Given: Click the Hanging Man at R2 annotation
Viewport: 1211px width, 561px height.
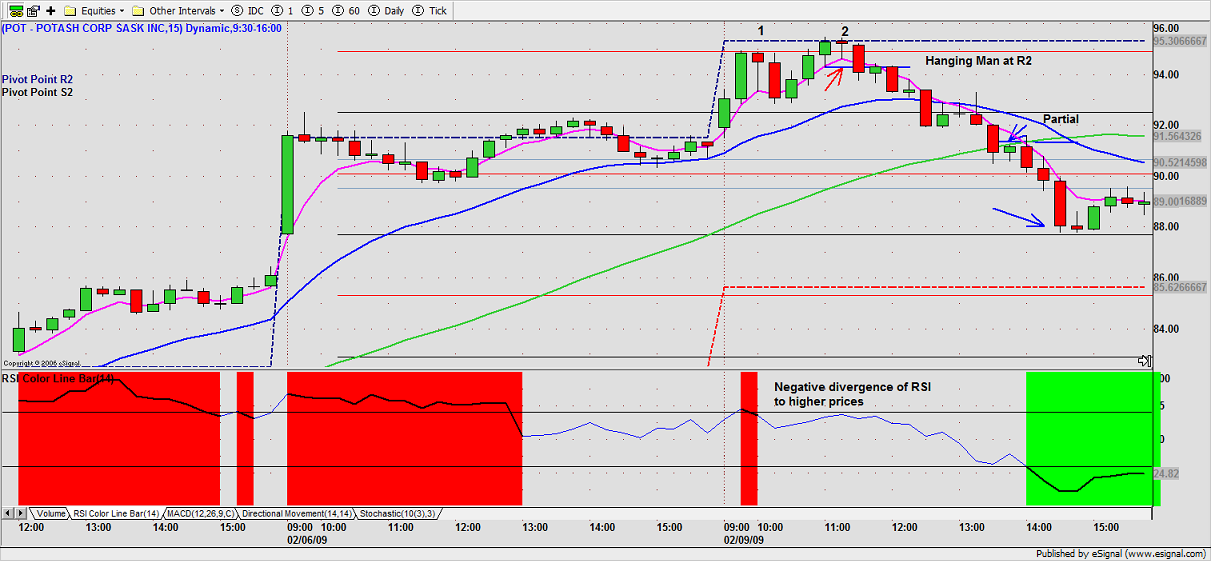Looking at the screenshot, I should [x=978, y=61].
